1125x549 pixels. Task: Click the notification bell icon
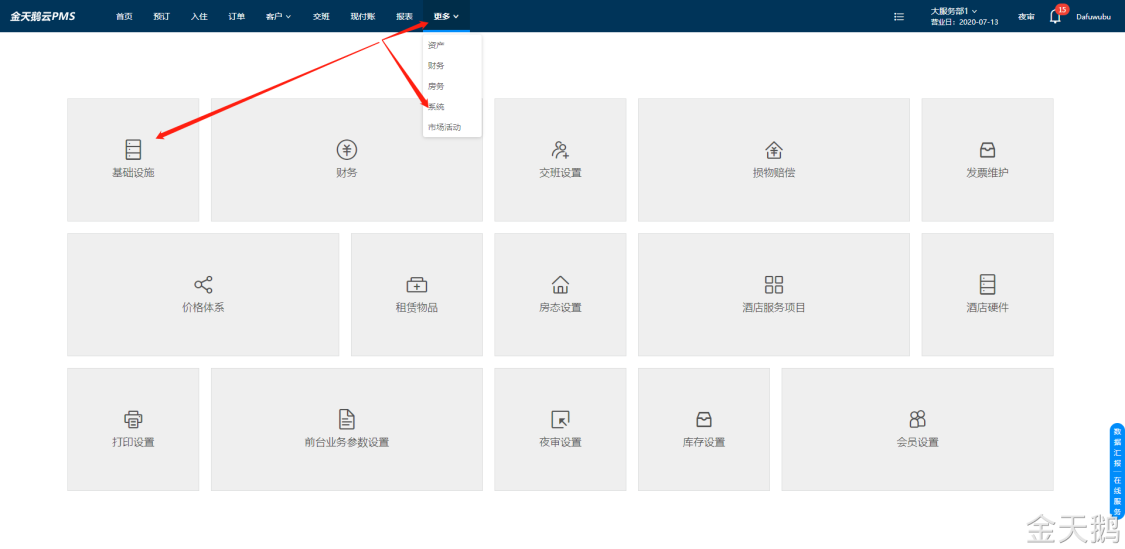pos(1055,17)
